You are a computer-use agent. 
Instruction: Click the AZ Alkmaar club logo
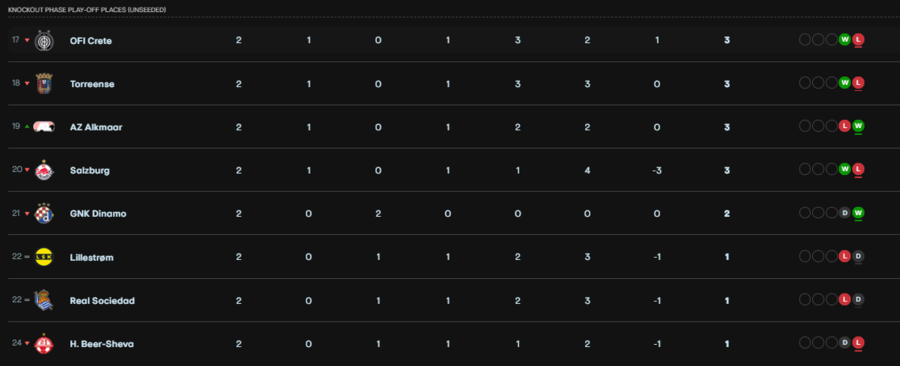point(44,127)
